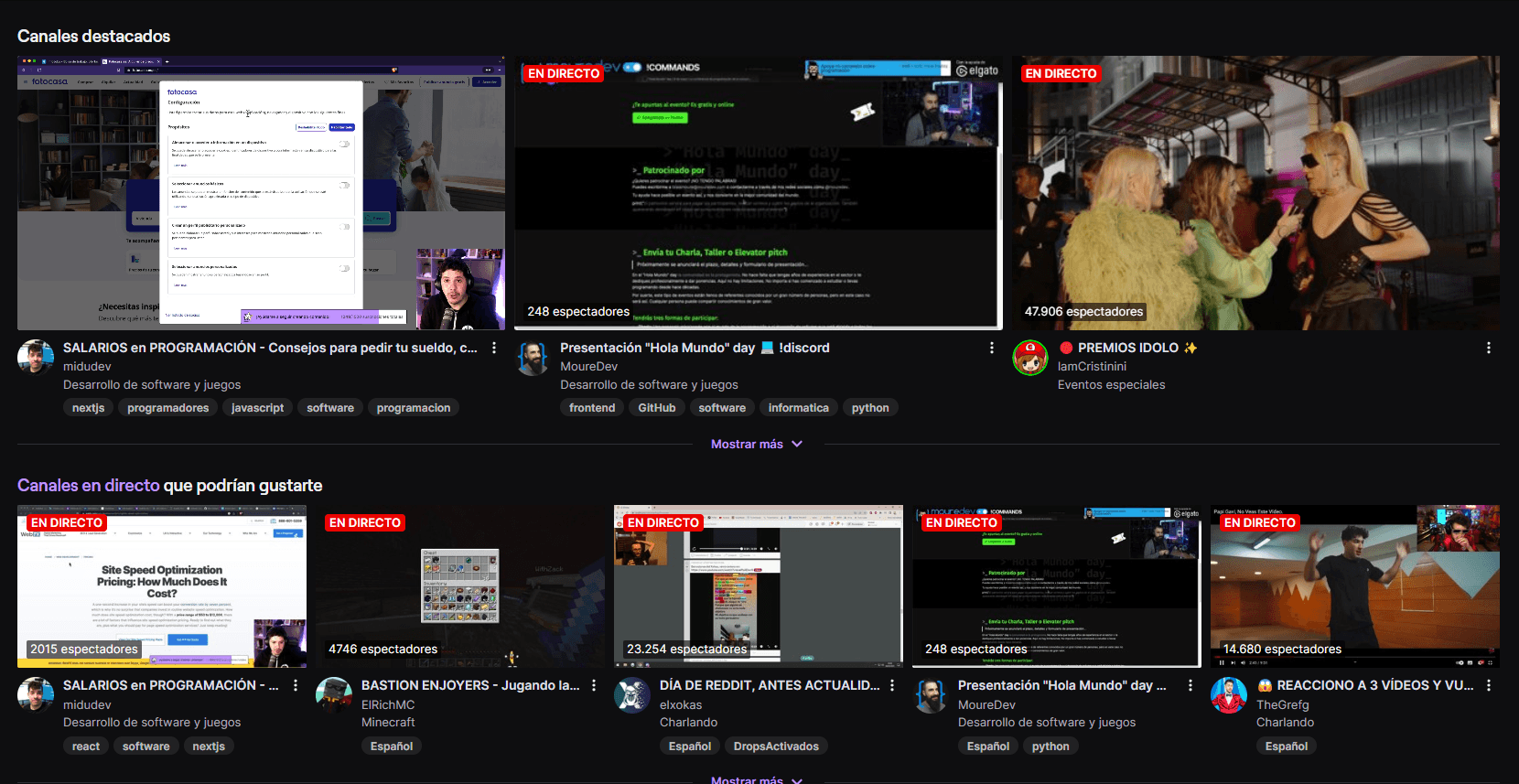This screenshot has width=1519, height=784.
Task: Select the javascript tag
Action: (x=257, y=408)
